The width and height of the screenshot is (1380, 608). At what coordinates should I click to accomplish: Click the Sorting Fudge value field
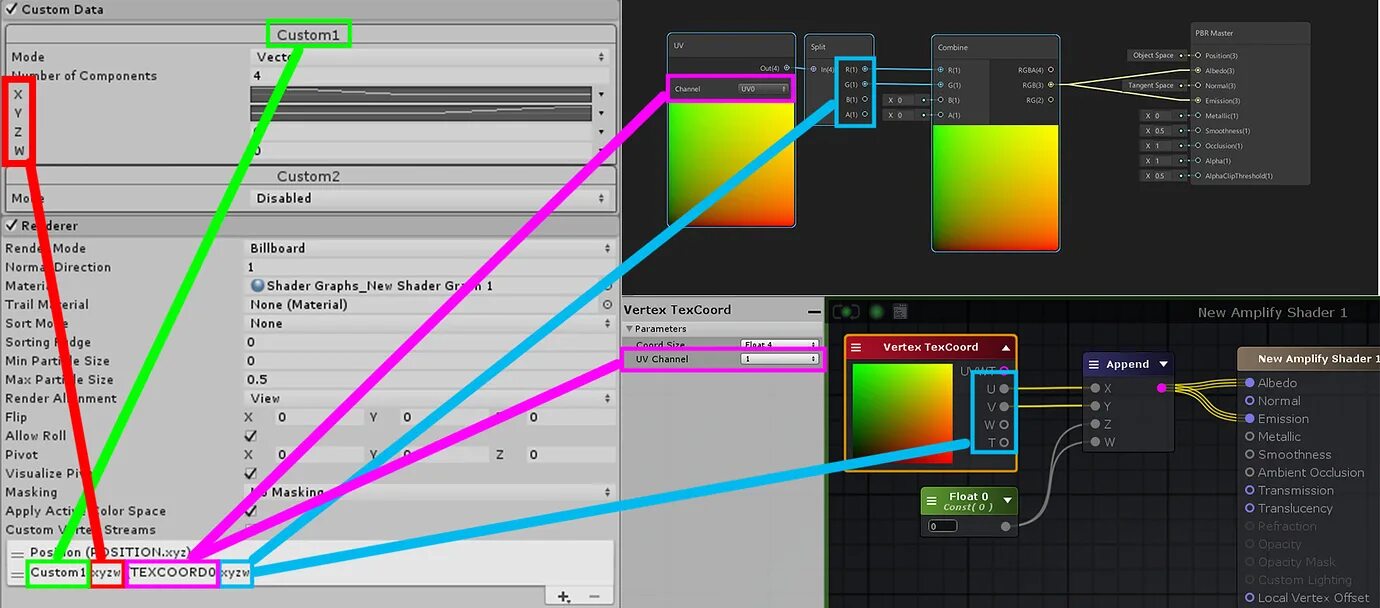click(429, 342)
